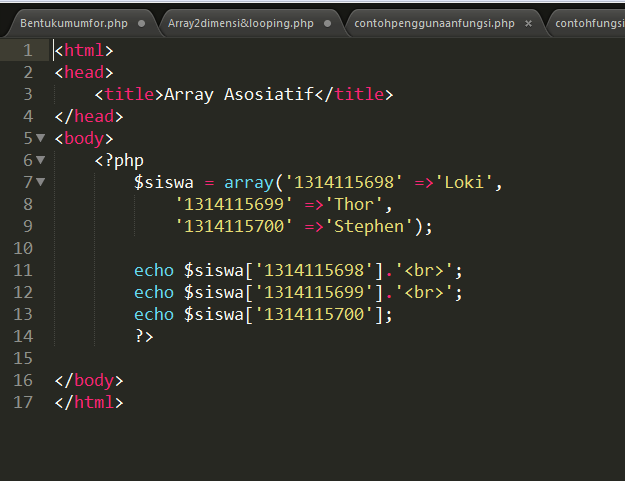
Task: Click the closing html tag on line 17
Action: click(x=89, y=402)
